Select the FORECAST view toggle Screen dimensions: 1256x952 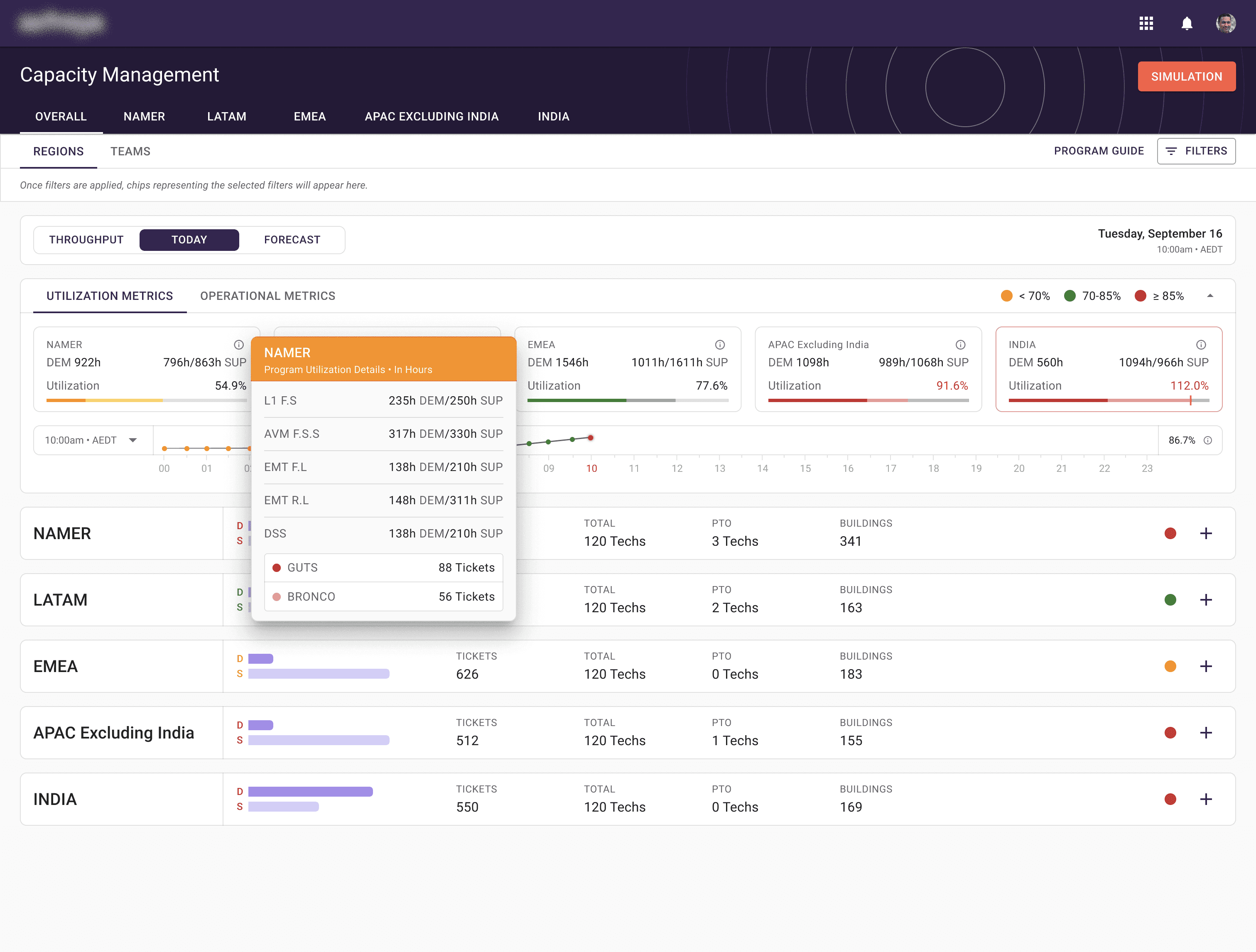292,240
